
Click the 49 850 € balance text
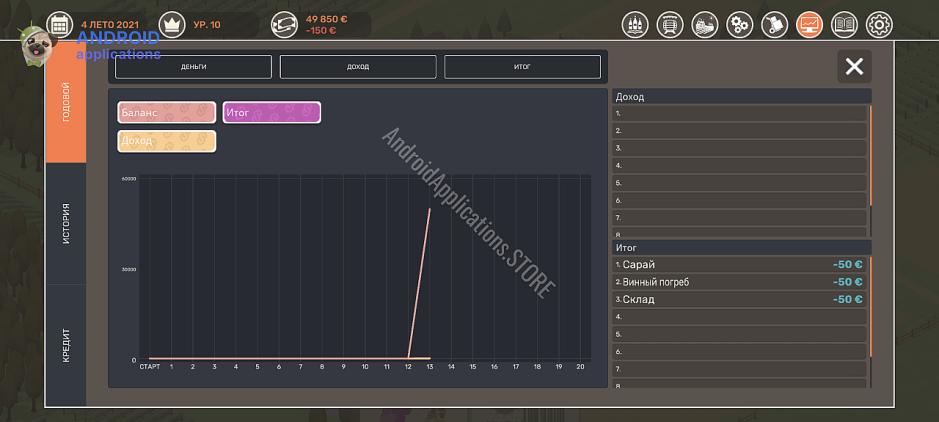pyautogui.click(x=326, y=19)
